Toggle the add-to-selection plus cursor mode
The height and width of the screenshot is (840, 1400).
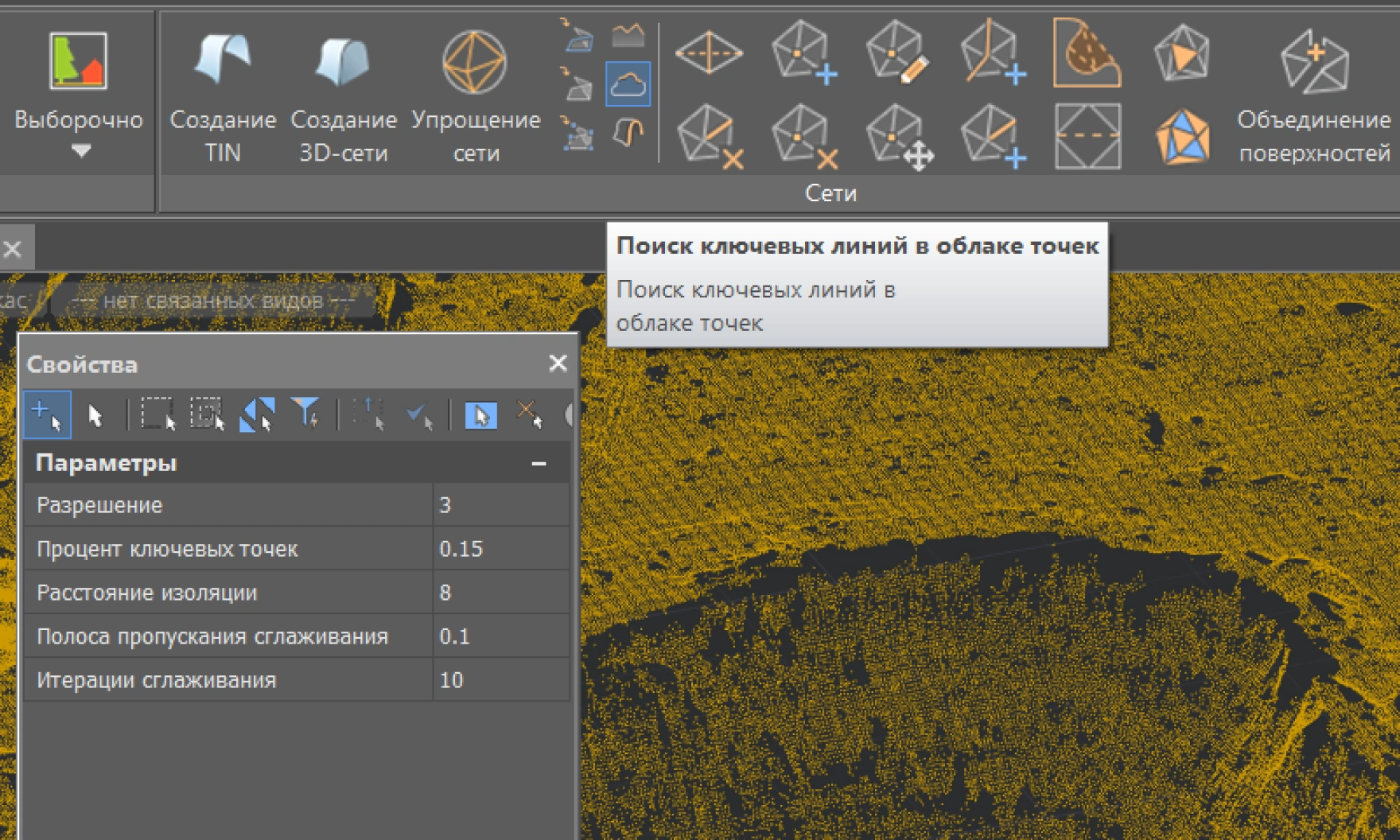[47, 414]
